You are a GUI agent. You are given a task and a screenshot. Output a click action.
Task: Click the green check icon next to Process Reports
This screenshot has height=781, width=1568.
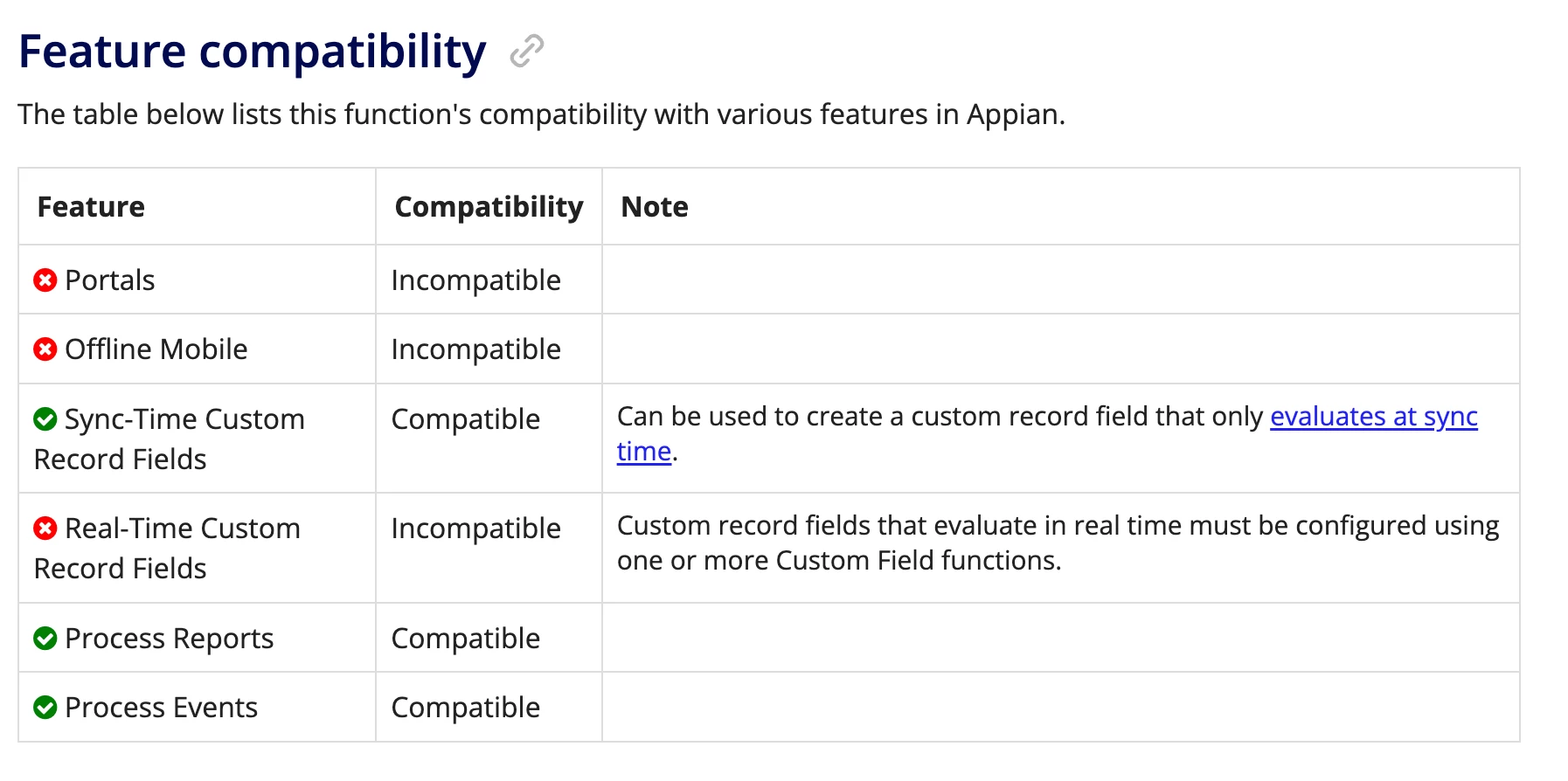point(45,639)
